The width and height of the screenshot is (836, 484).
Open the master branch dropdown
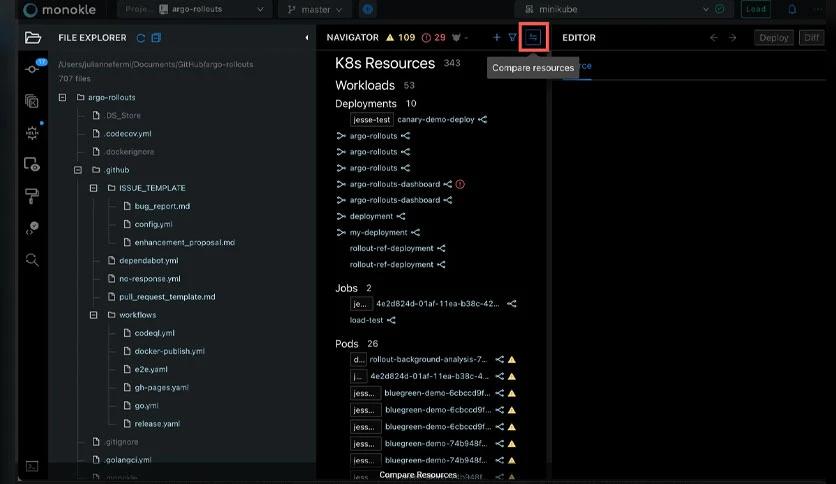click(x=315, y=9)
